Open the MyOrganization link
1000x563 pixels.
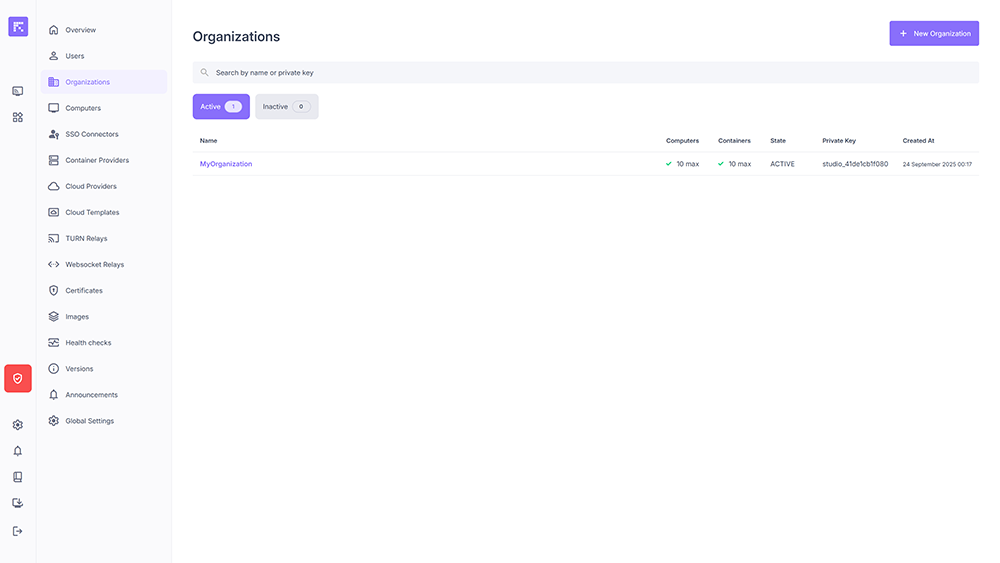click(226, 164)
